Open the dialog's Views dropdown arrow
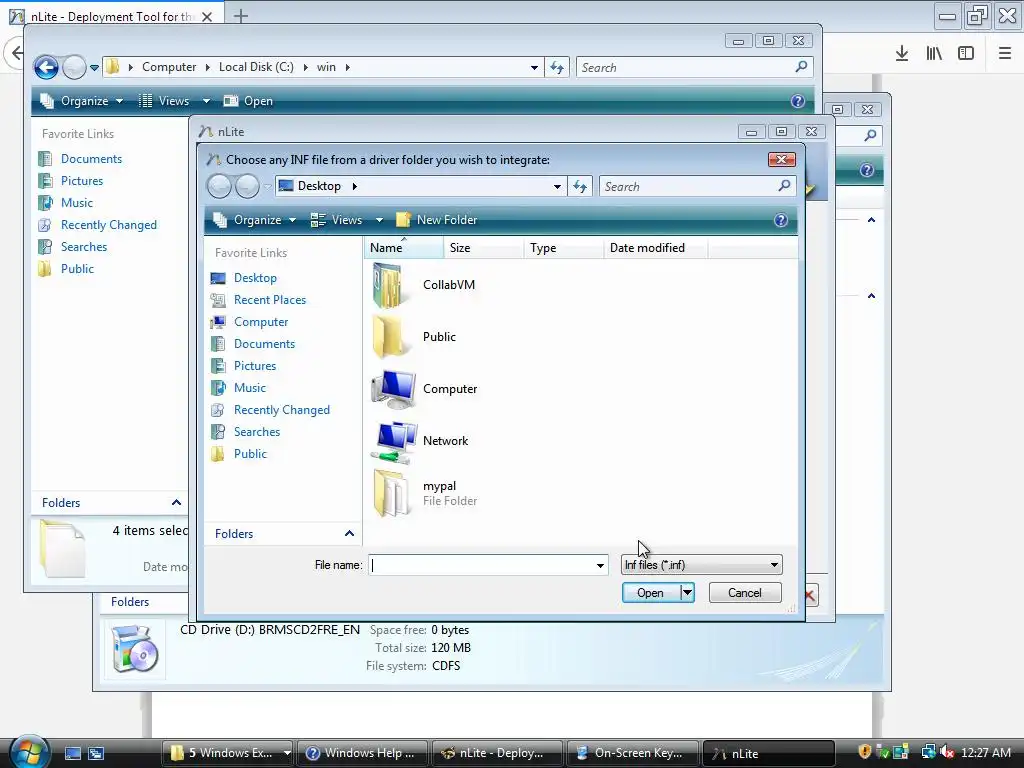The width and height of the screenshot is (1024, 768). tap(379, 220)
